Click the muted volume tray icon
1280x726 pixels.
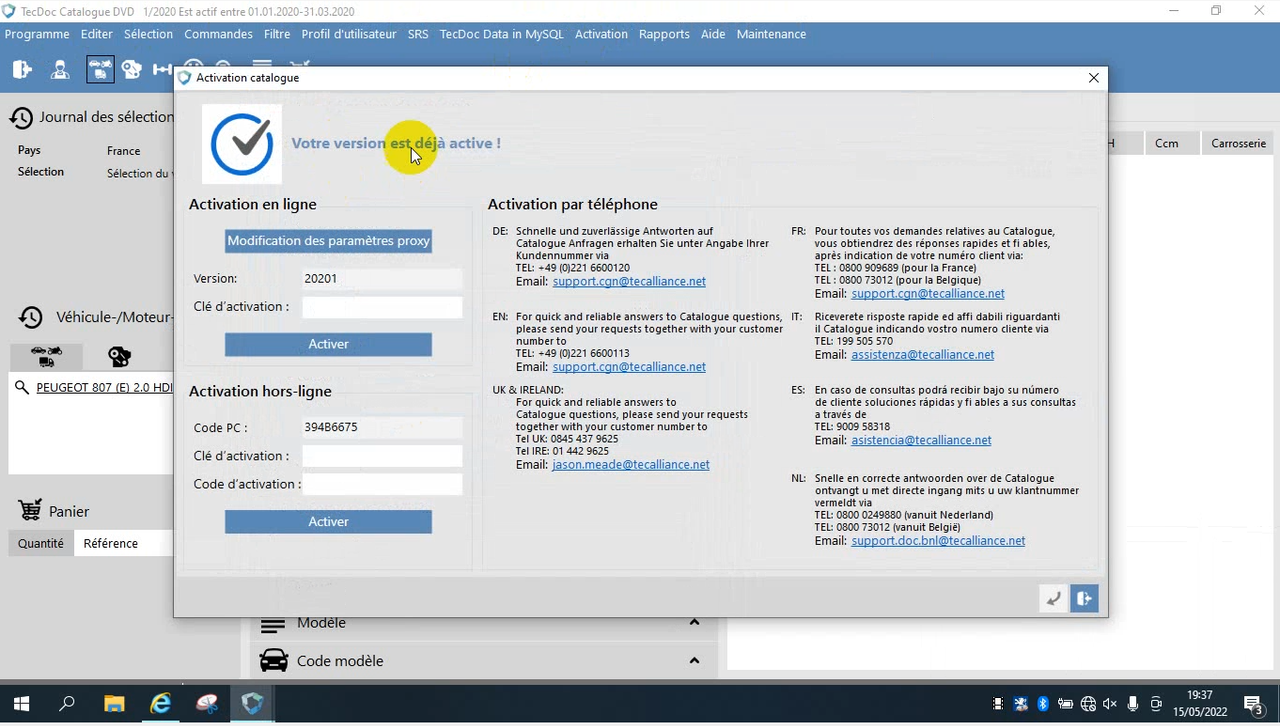[x=1110, y=704]
